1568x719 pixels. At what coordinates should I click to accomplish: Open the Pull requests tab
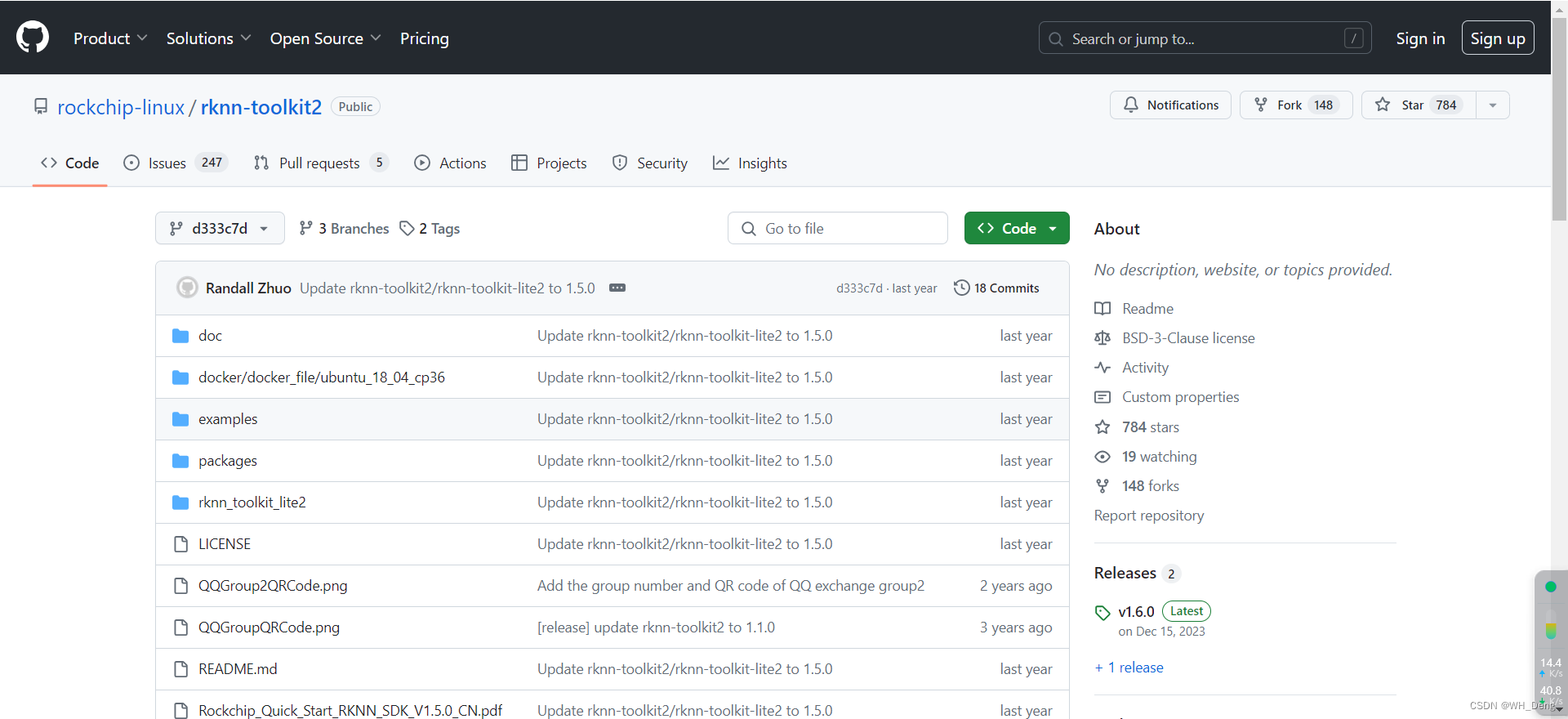click(320, 163)
